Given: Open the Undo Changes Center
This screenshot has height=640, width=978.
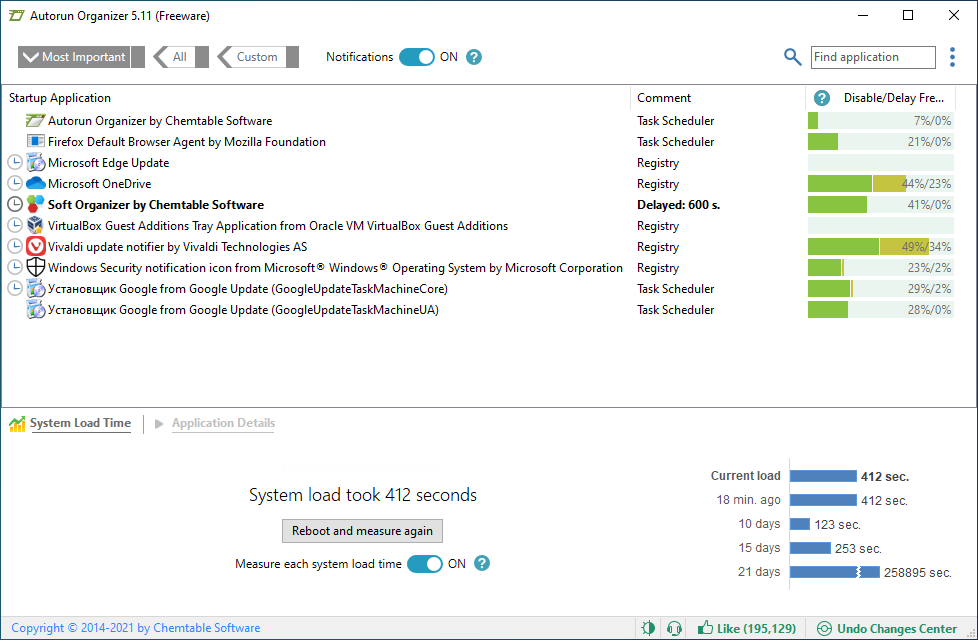Looking at the screenshot, I should coord(887,628).
